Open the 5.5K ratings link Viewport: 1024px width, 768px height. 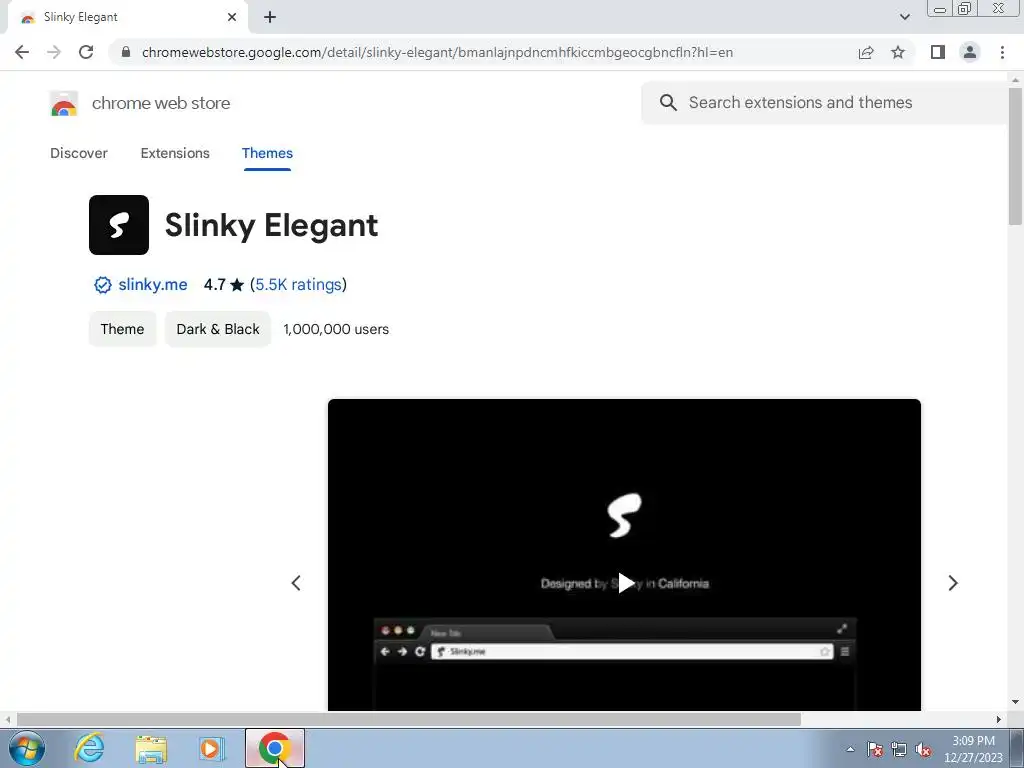[298, 285]
